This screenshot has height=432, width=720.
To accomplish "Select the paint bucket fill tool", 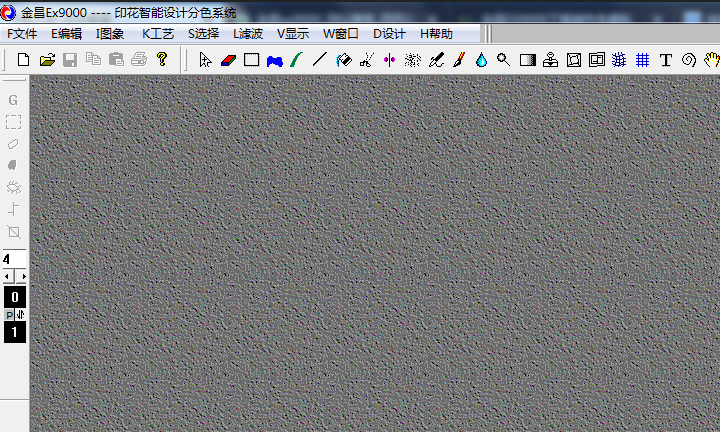I will (343, 60).
